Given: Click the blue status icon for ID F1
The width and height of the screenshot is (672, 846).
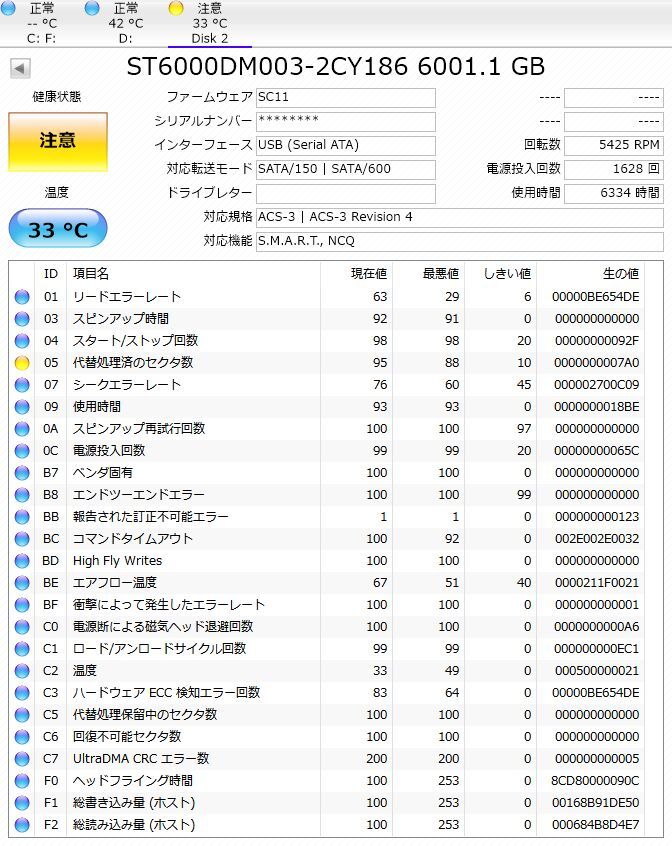Looking at the screenshot, I should click(x=22, y=803).
